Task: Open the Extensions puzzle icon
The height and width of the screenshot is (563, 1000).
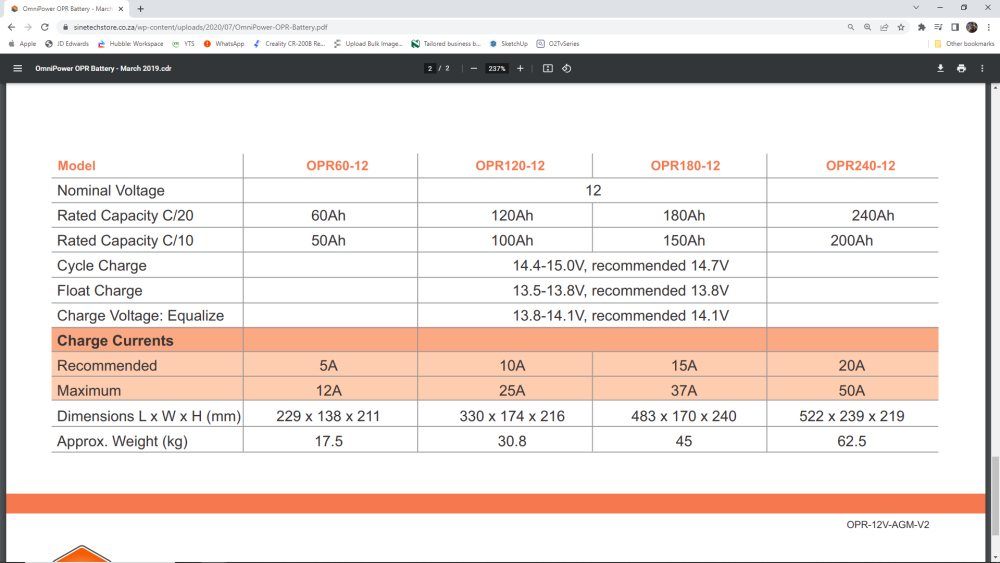Action: pyautogui.click(x=922, y=27)
